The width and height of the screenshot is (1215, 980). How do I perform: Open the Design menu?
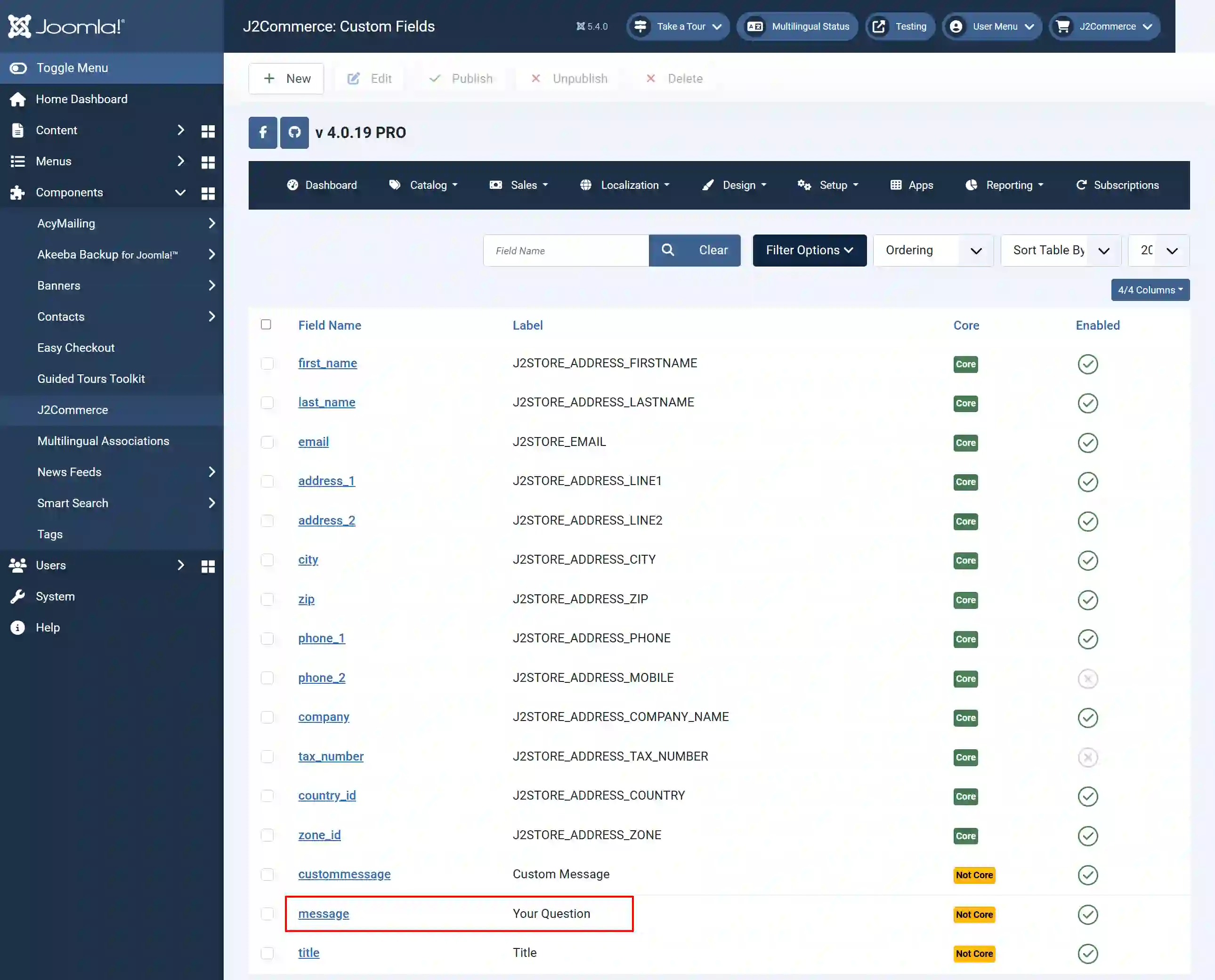point(734,185)
